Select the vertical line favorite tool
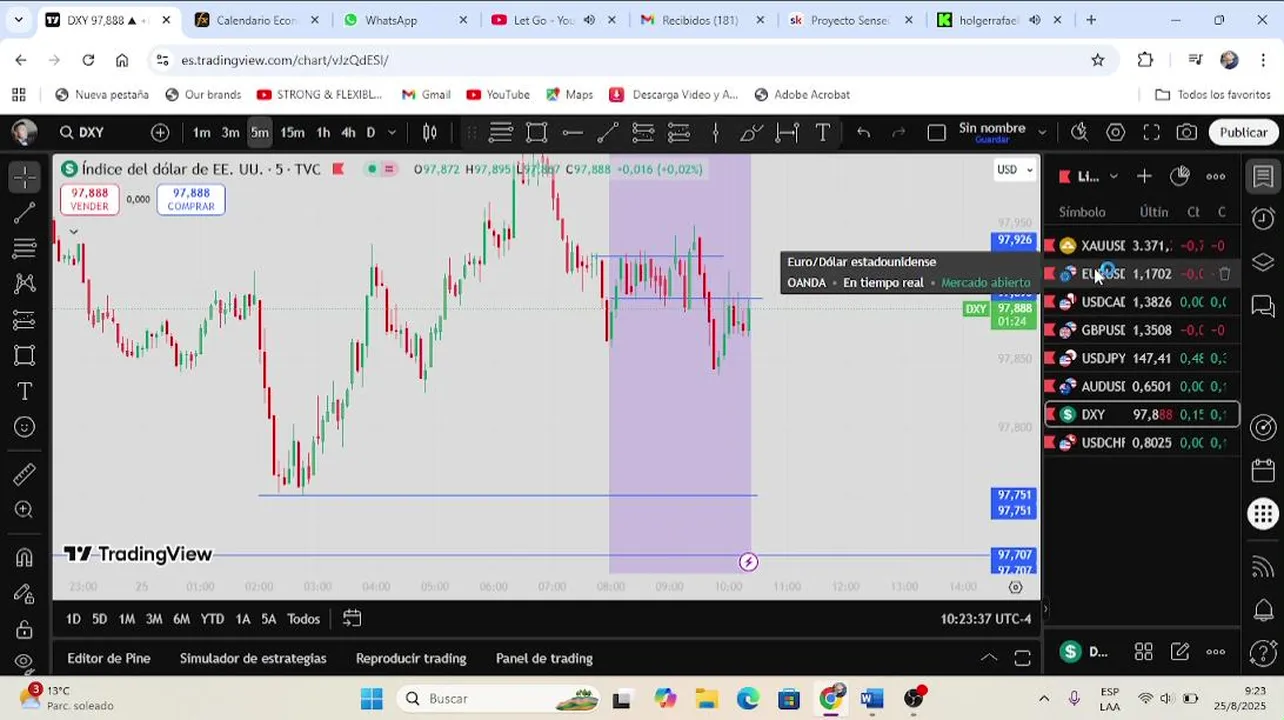The width and height of the screenshot is (1284, 720). point(715,132)
